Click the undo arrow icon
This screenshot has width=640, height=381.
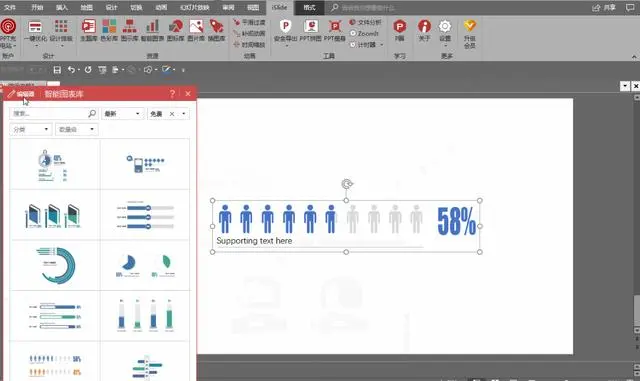click(x=71, y=70)
